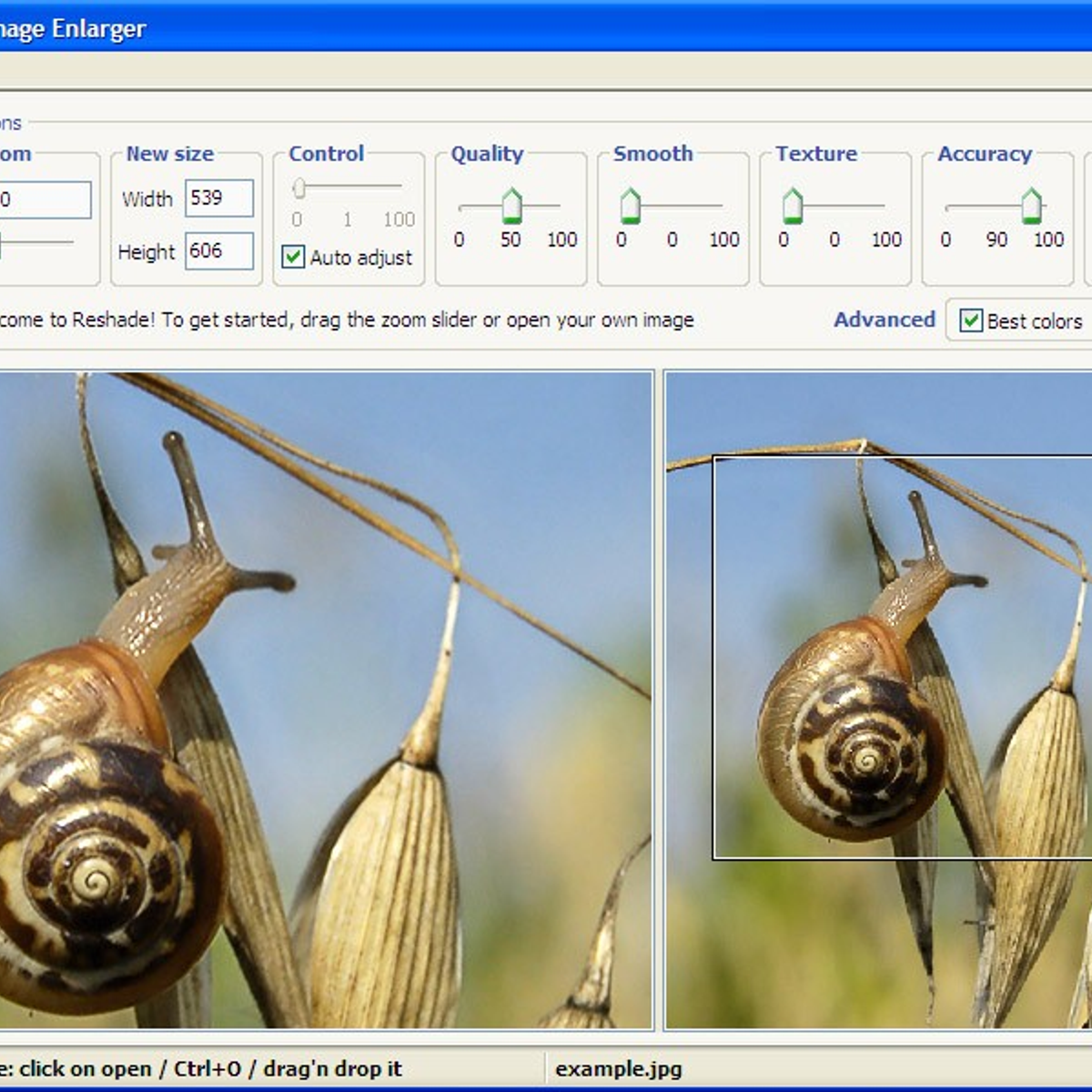
Task: Click the Smooth heading label
Action: pyautogui.click(x=652, y=154)
